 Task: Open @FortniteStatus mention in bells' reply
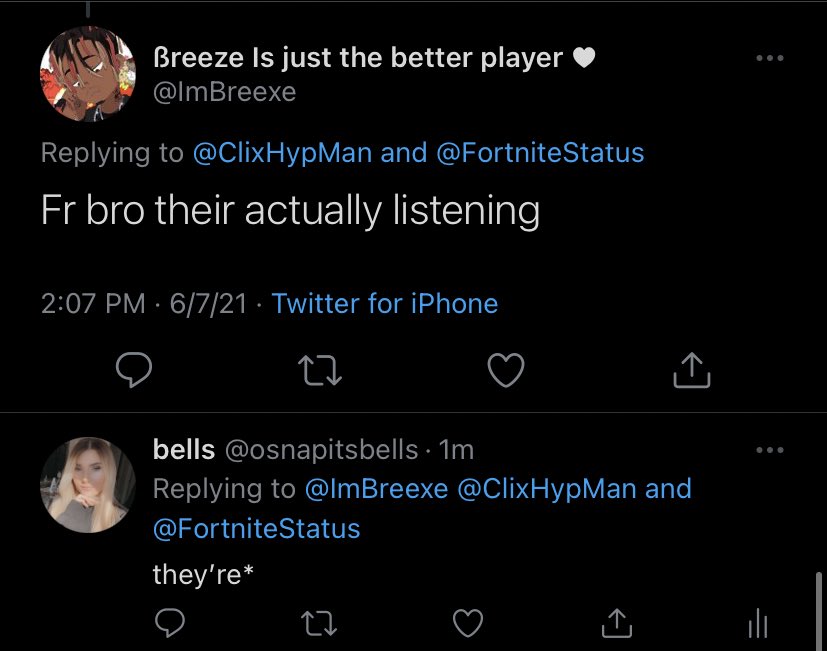256,527
